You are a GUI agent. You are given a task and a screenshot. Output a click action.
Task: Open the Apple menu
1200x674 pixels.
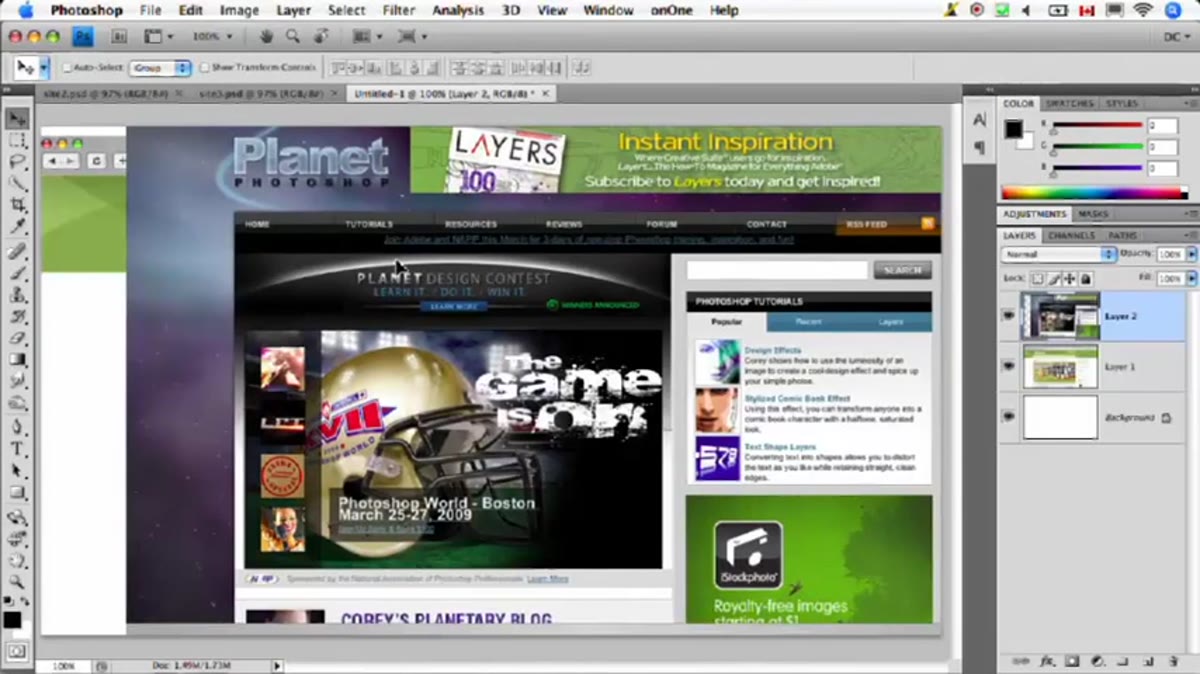(x=25, y=11)
